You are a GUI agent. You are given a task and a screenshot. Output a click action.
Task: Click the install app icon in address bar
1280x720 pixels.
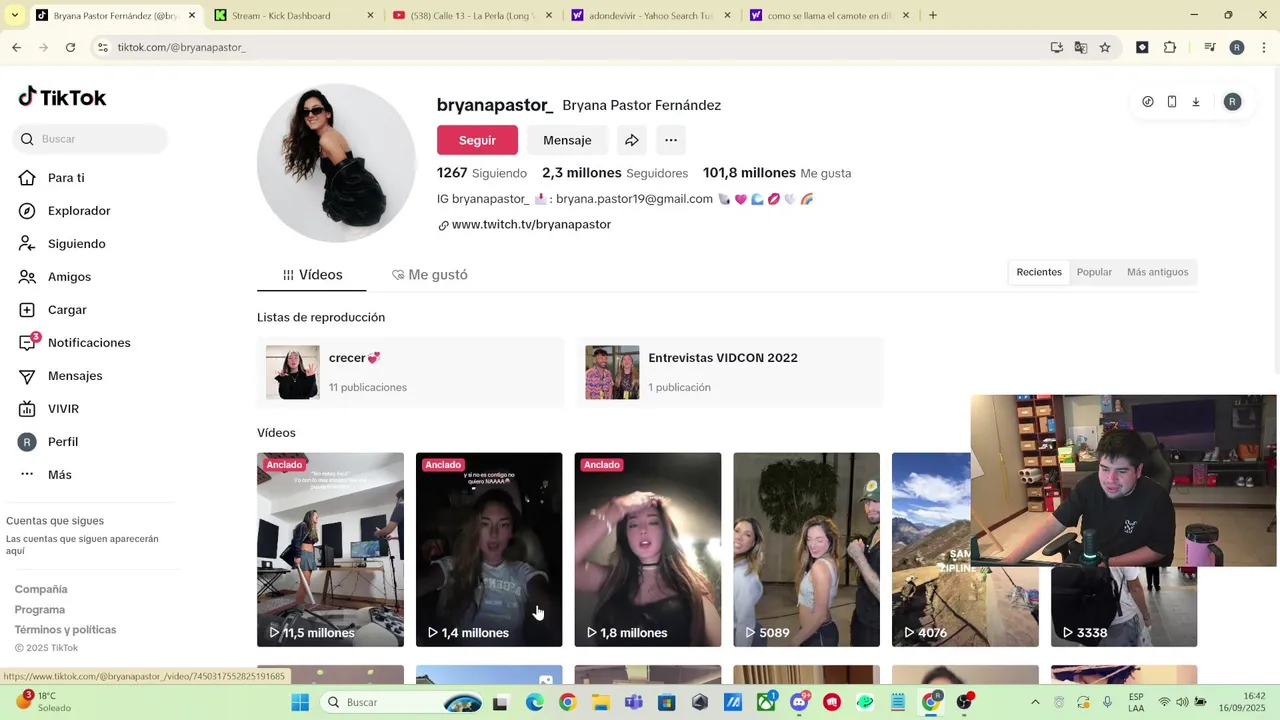1057,47
